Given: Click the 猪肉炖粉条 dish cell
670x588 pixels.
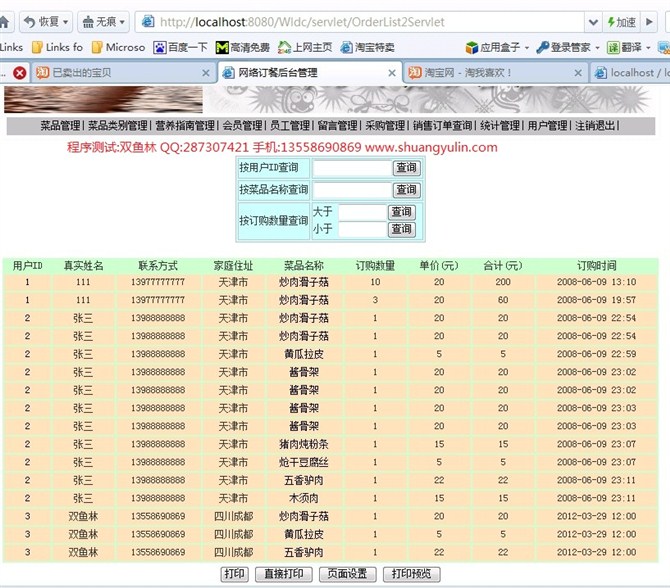Looking at the screenshot, I should click(304, 444).
